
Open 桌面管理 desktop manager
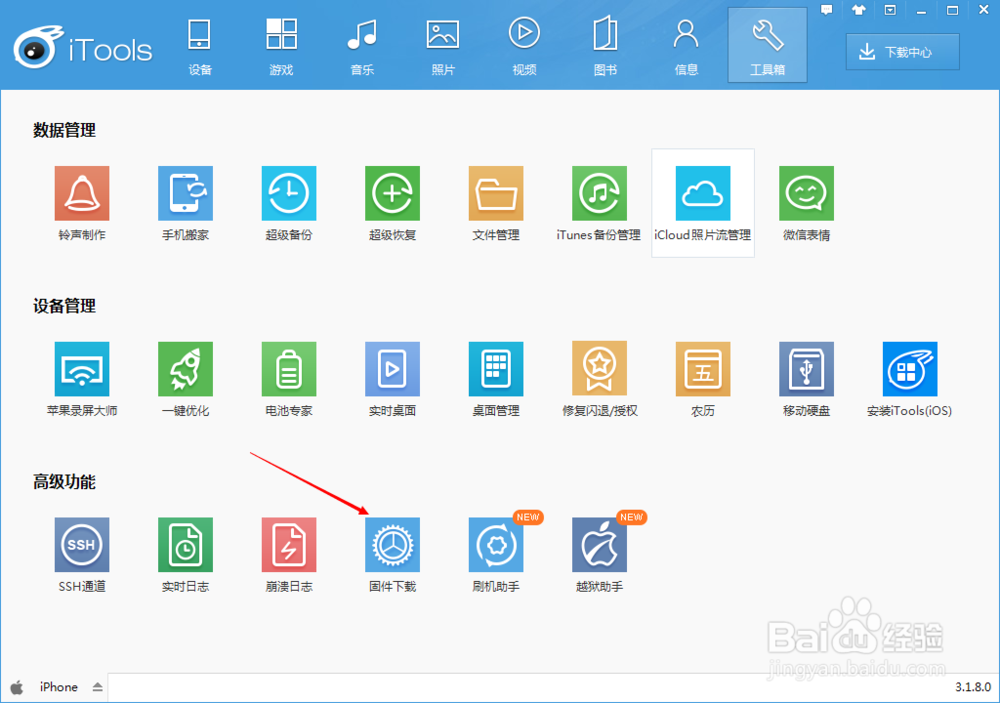[496, 369]
